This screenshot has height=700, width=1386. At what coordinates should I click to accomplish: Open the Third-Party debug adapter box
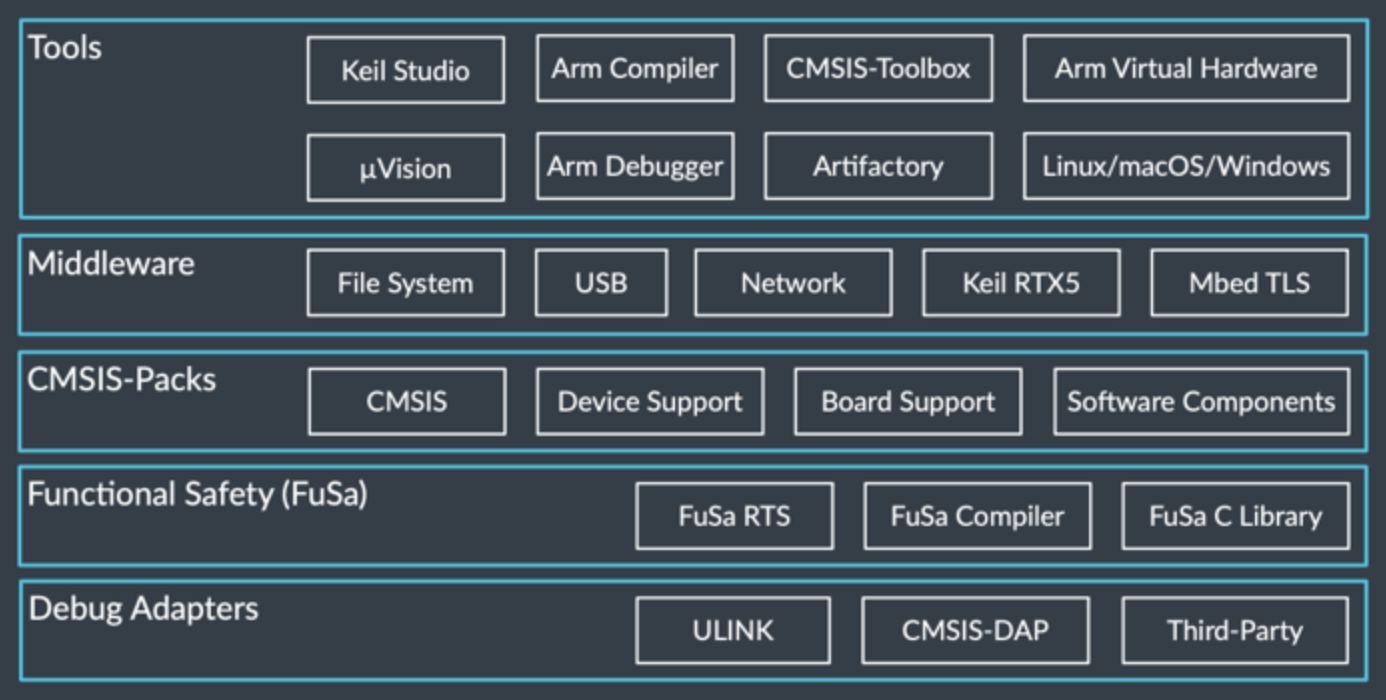1235,630
